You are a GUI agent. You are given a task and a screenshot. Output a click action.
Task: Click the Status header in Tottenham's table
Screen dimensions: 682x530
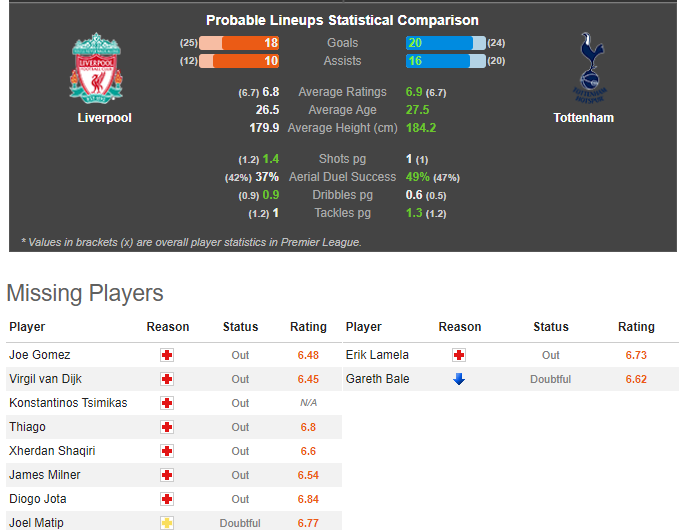[551, 327]
